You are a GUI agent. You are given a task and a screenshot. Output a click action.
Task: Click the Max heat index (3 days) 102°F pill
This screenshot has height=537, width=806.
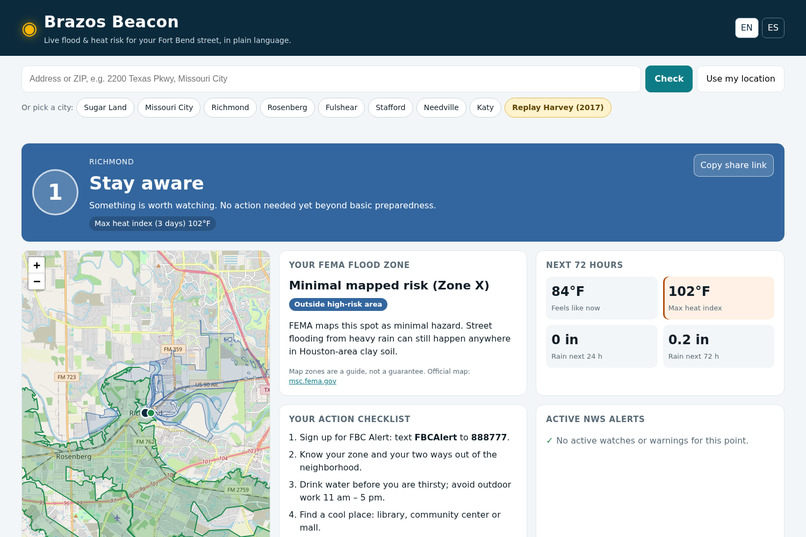point(152,224)
